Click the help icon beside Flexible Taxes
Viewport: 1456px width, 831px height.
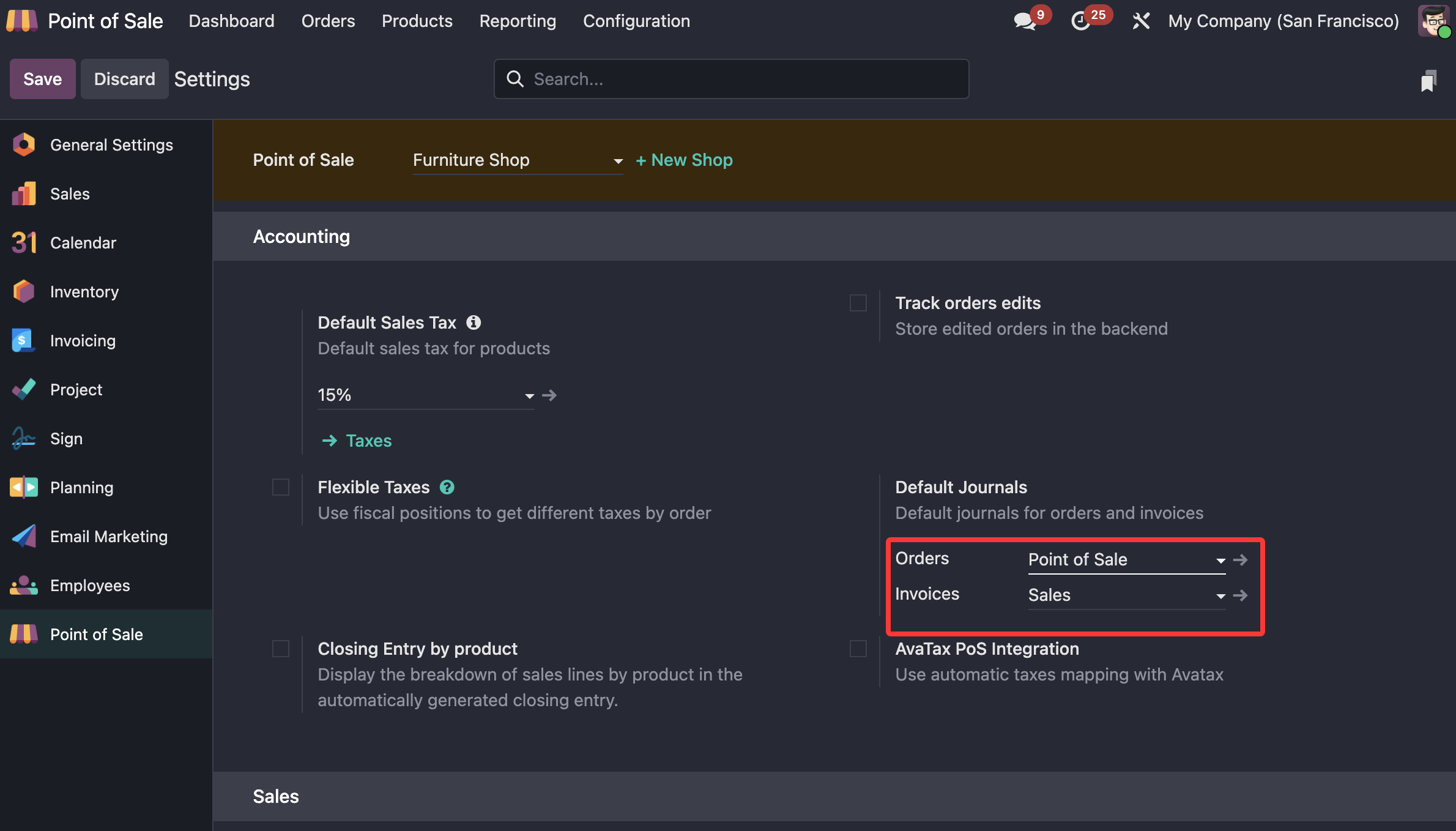[447, 487]
